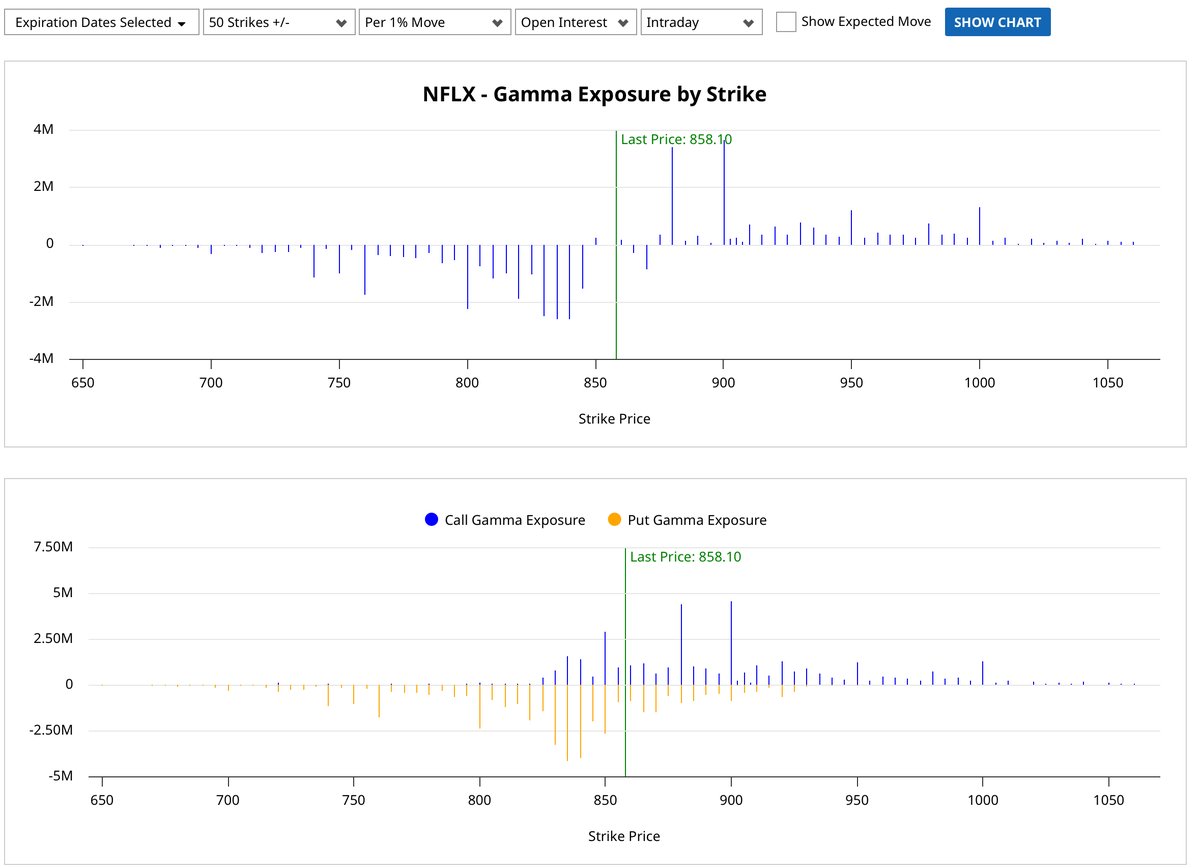Open the Expiration Dates Selected dropdown
This screenshot has width=1200, height=868.
coord(101,22)
